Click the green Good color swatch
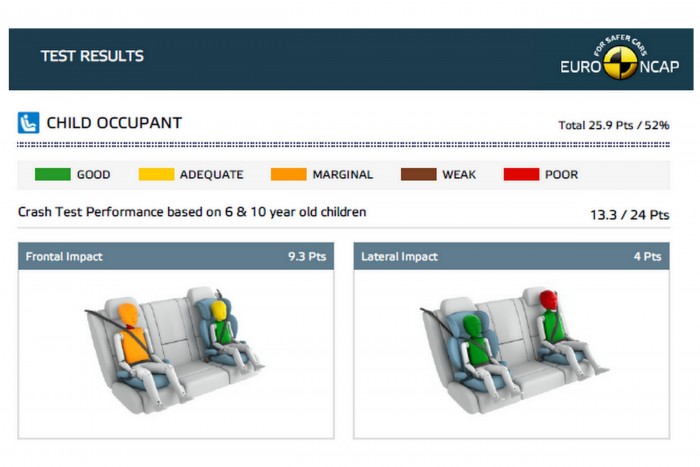This screenshot has width=700, height=467. [x=52, y=174]
